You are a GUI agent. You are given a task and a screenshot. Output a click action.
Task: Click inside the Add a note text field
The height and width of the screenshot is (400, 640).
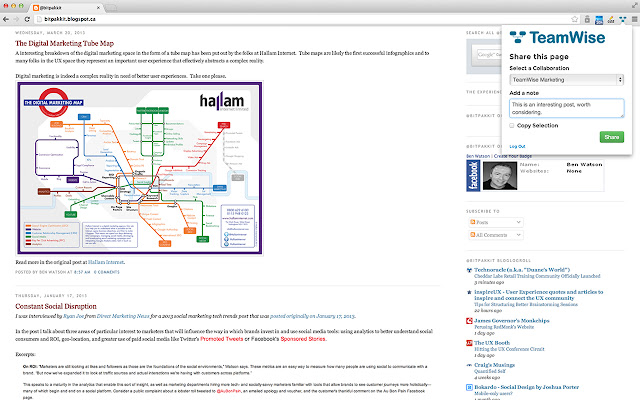coord(567,108)
